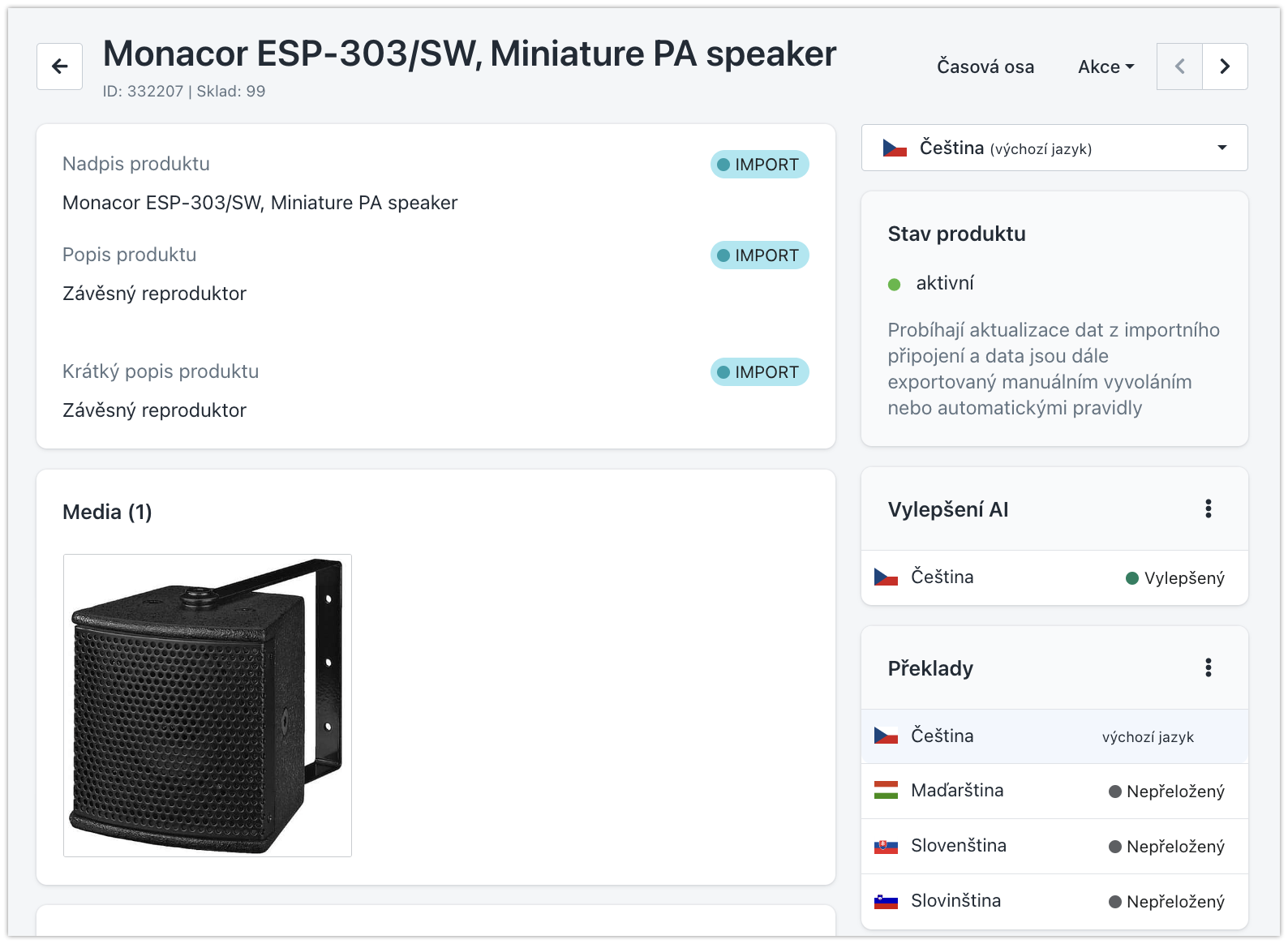Go to the next product chevron
Screen dimensions: 1288x944
click(1225, 67)
